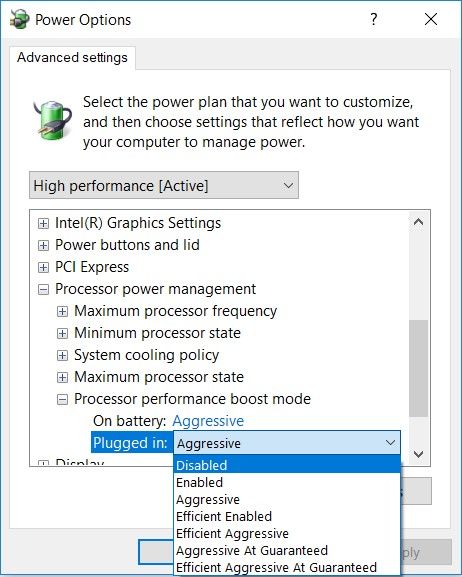Screen dimensions: 462x577
Task: Click the settings list scroll up arrow
Action: tap(419, 222)
